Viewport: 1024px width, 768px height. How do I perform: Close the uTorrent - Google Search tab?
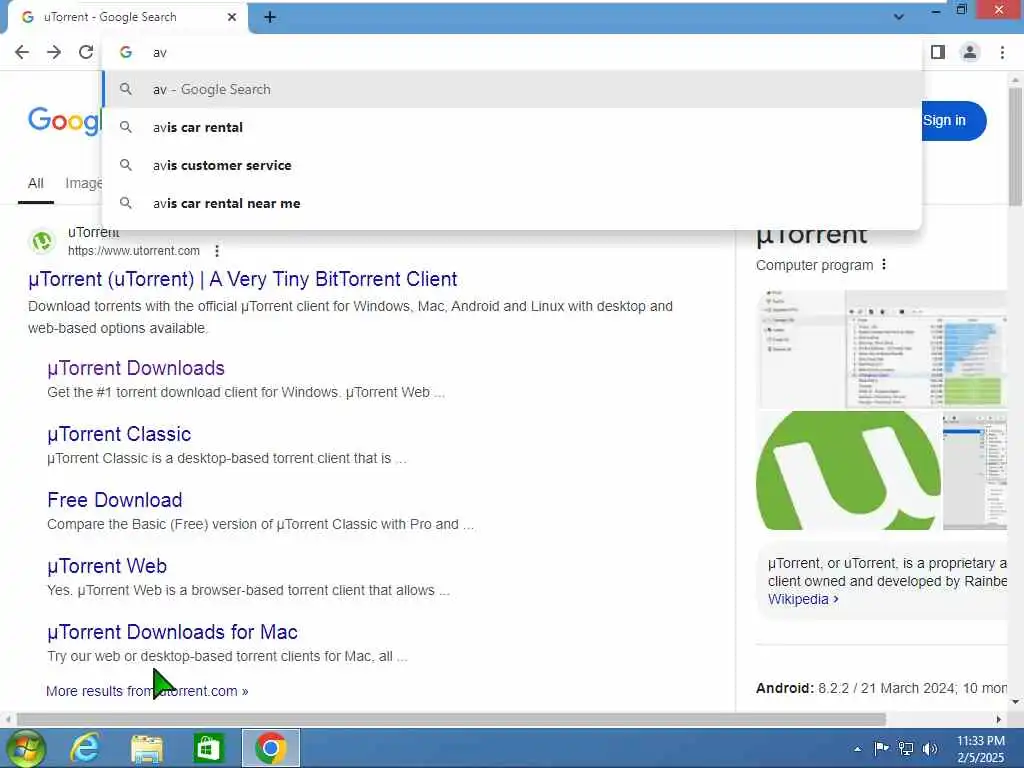232,17
